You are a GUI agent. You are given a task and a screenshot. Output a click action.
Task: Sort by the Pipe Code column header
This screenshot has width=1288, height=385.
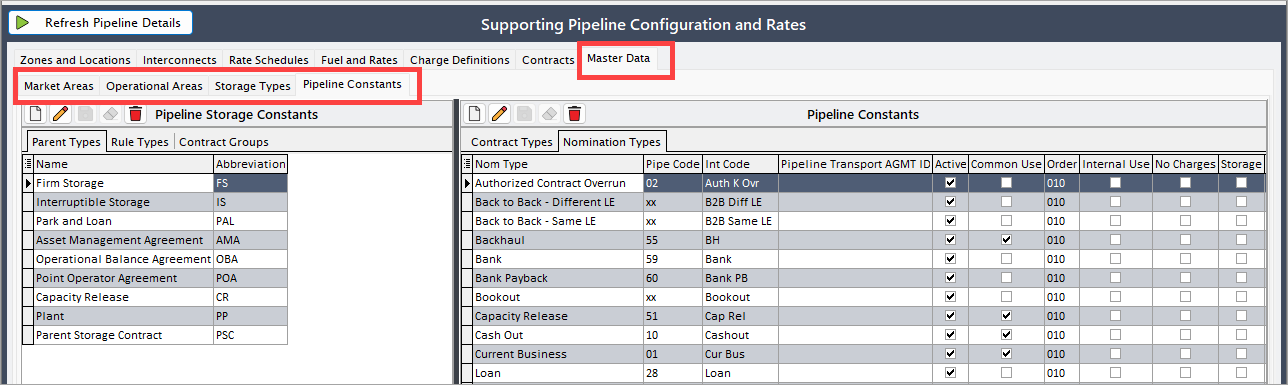click(673, 164)
